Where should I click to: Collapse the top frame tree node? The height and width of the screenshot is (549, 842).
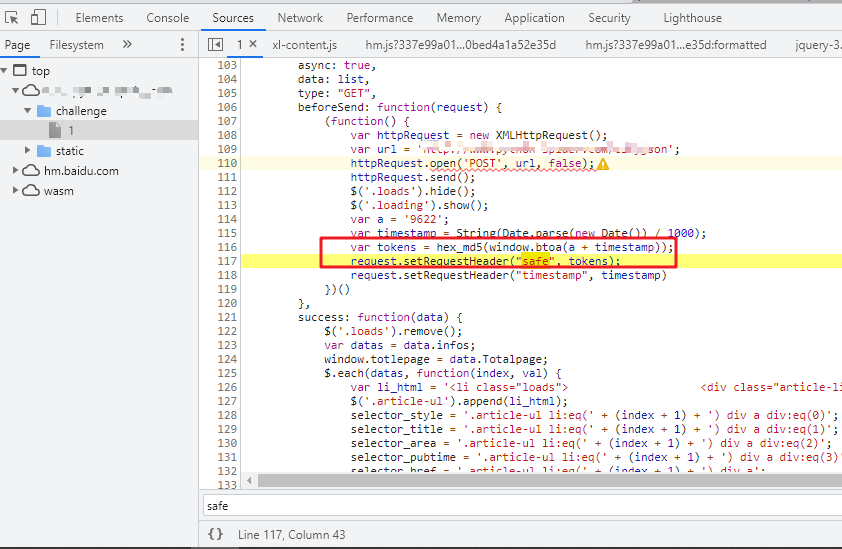pyautogui.click(x=4, y=70)
